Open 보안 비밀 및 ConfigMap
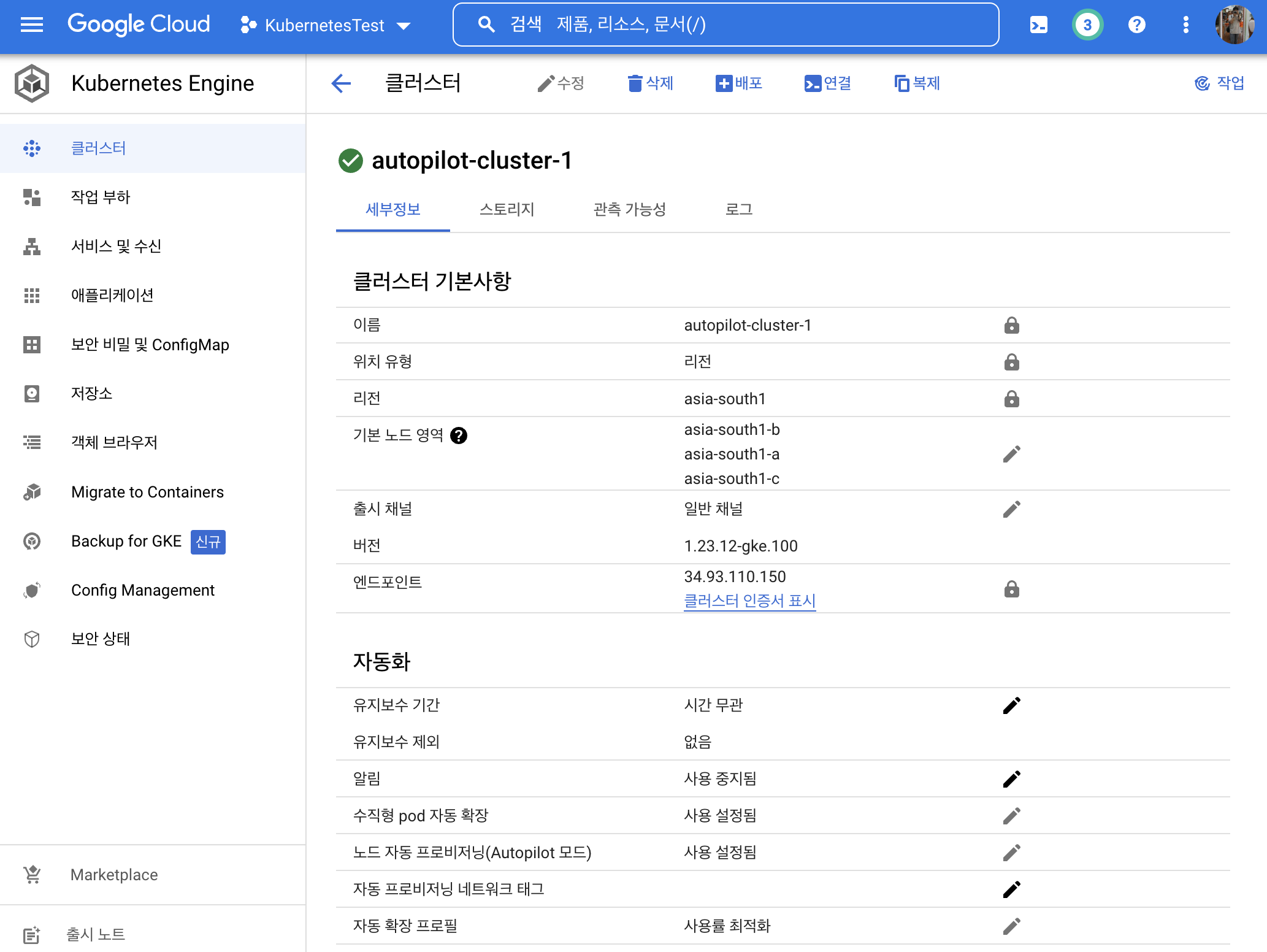This screenshot has width=1267, height=952. [x=153, y=345]
